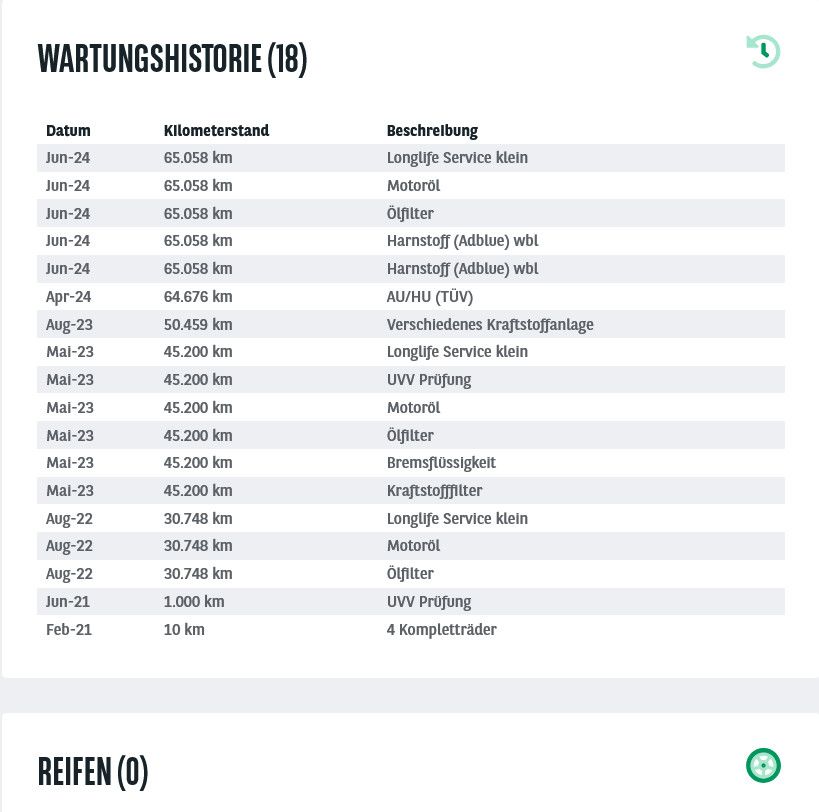Screen dimensions: 819x812
Task: Click the green tire icon beside Reifen
Action: [x=763, y=766]
